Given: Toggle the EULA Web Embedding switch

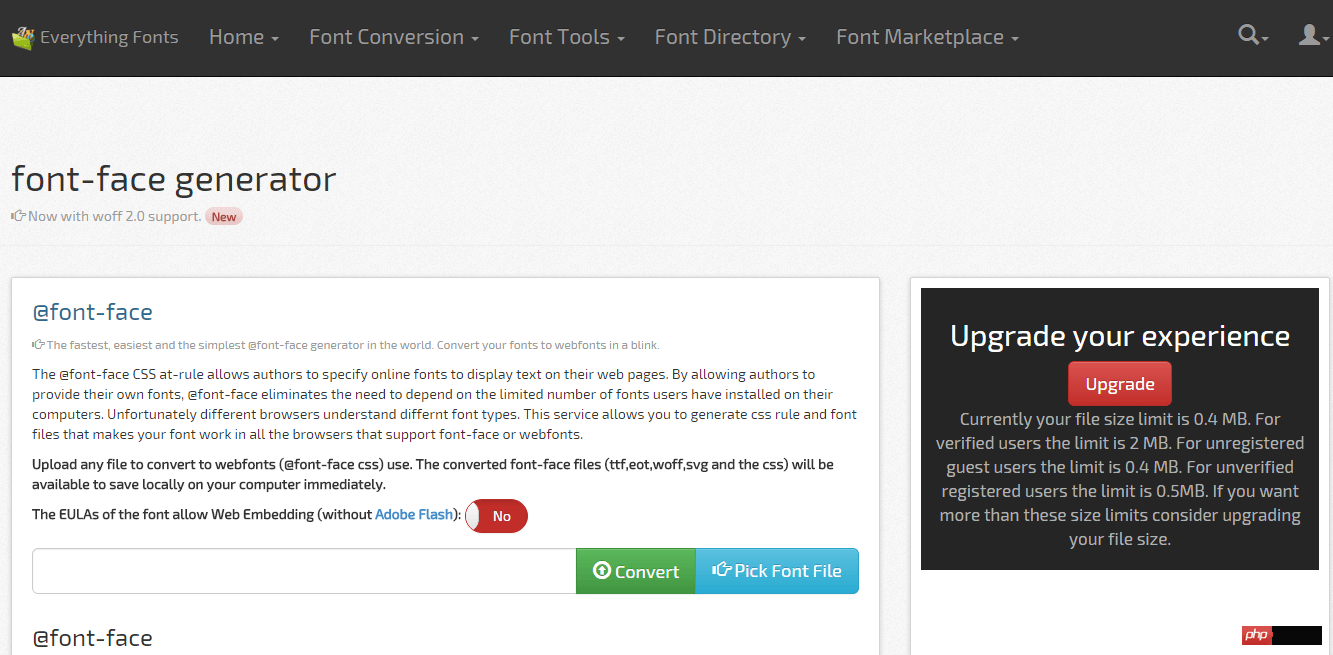Looking at the screenshot, I should tap(496, 516).
